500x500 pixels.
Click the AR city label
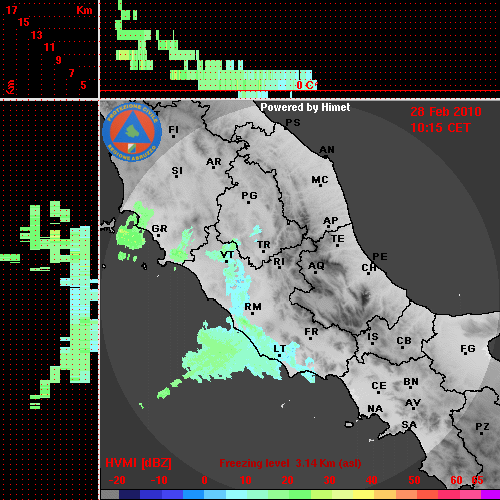click(214, 162)
